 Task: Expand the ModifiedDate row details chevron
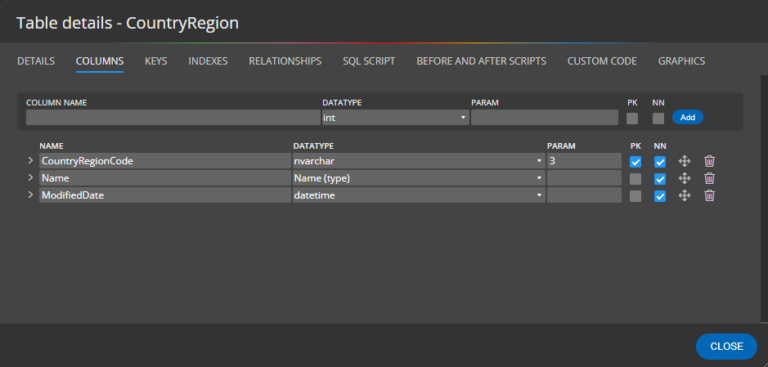coord(30,195)
